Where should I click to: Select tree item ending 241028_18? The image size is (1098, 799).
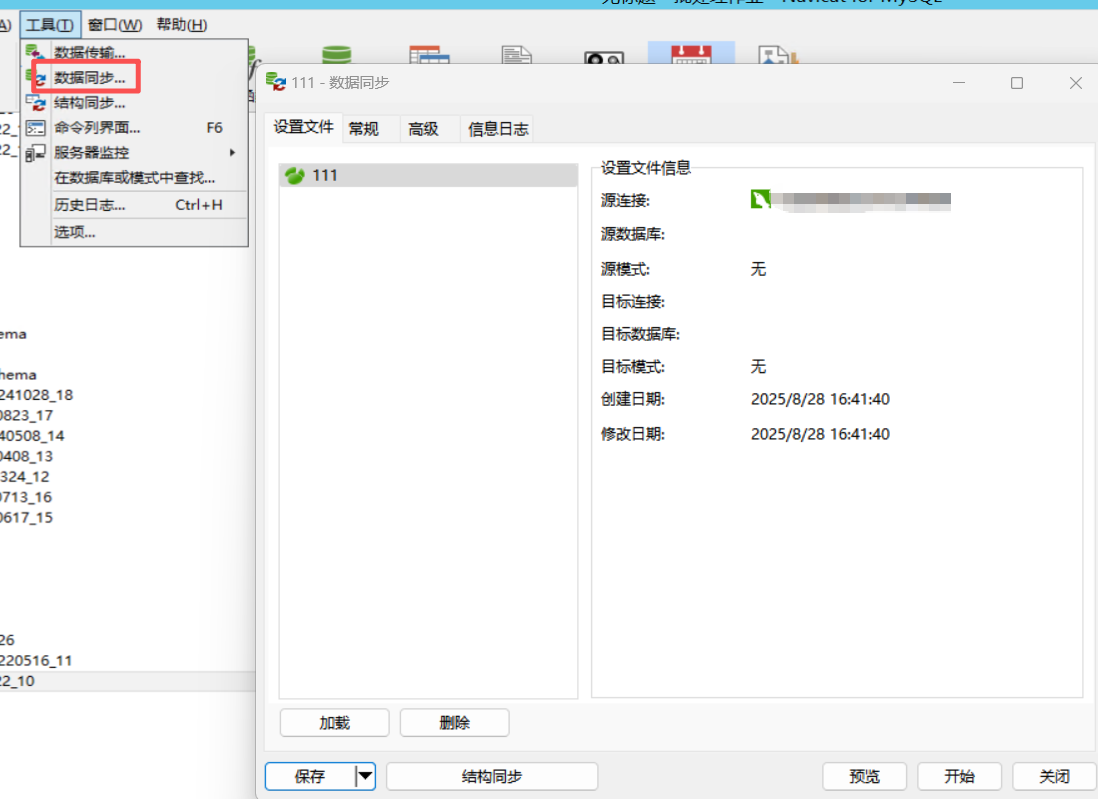point(36,395)
